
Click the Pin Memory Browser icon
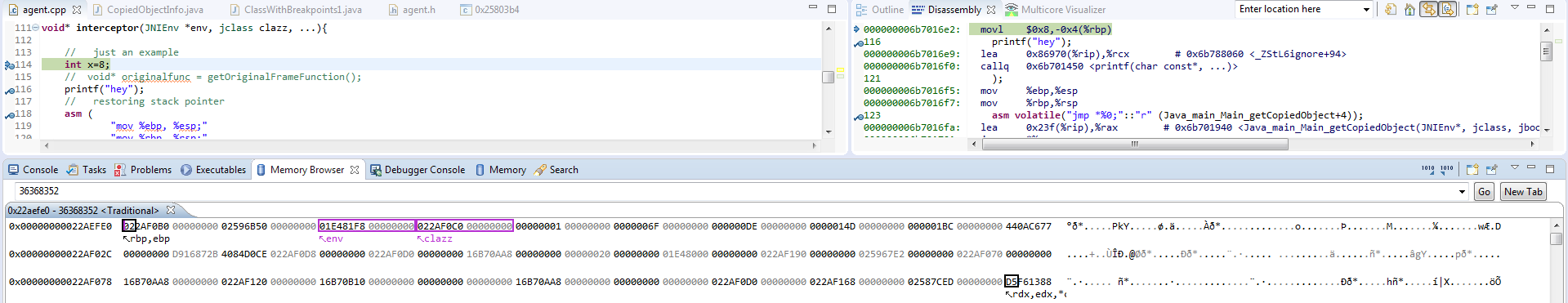tap(1492, 170)
